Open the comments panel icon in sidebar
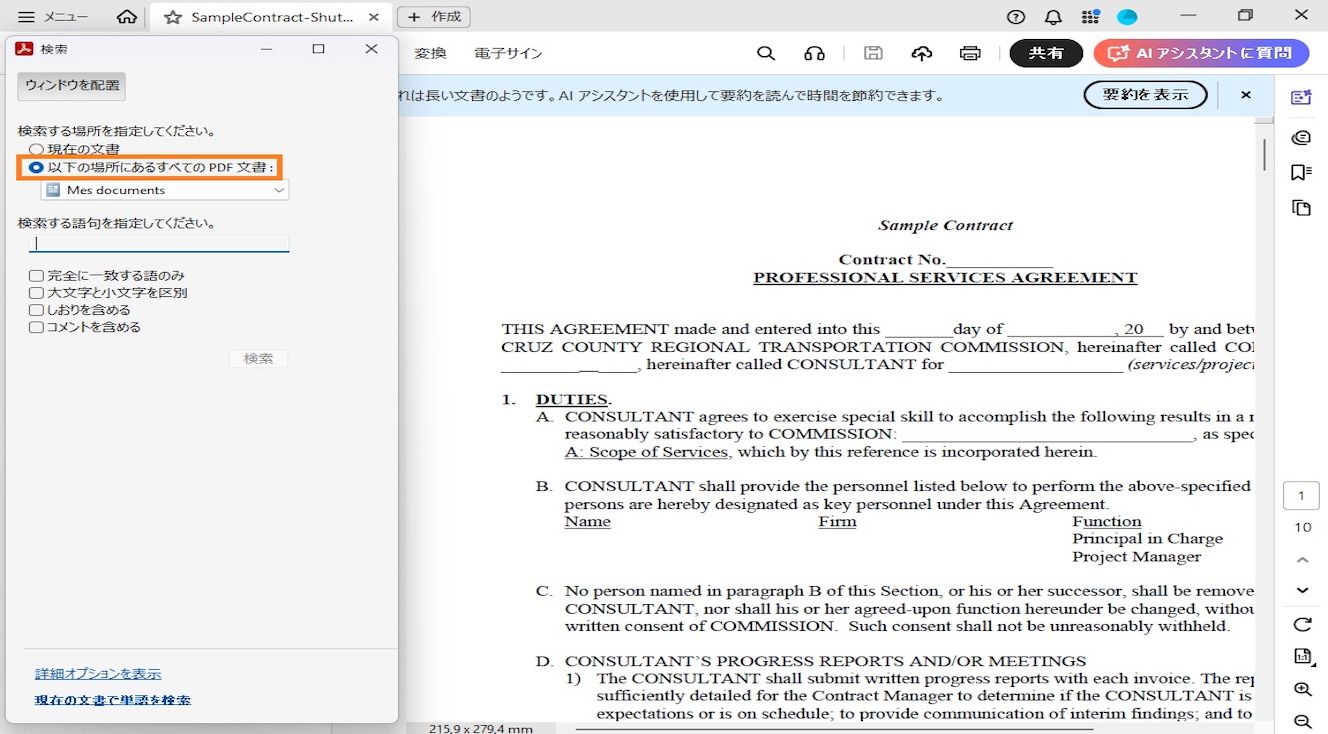 pos(1301,137)
